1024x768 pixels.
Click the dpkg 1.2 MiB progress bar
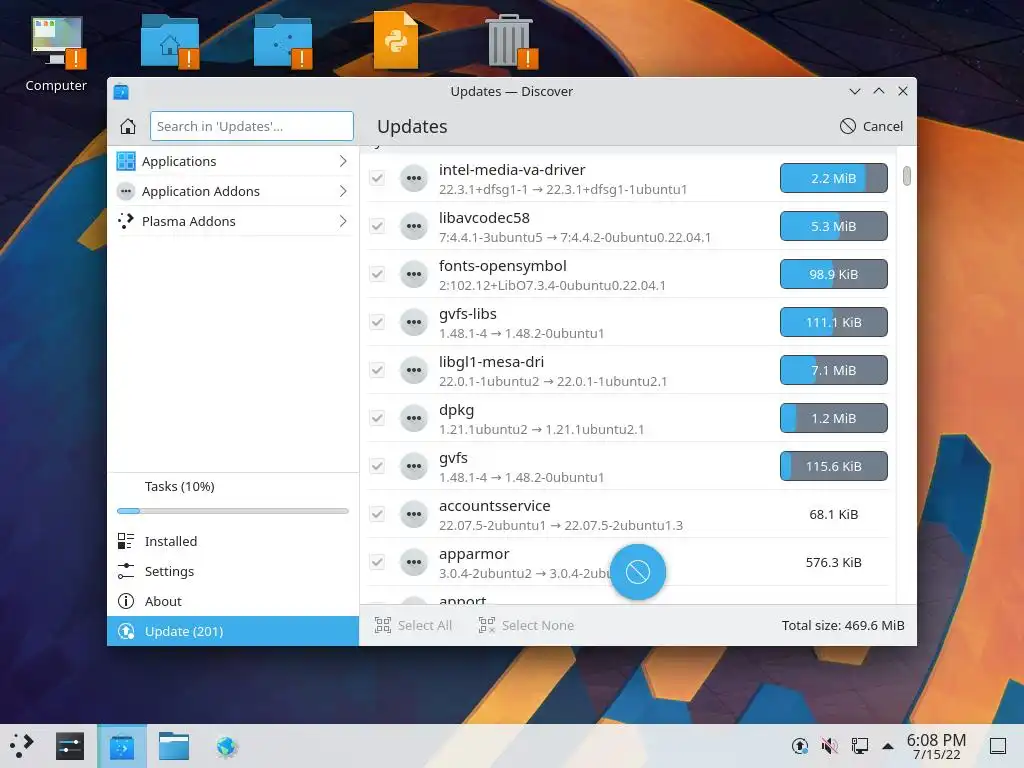pos(834,419)
